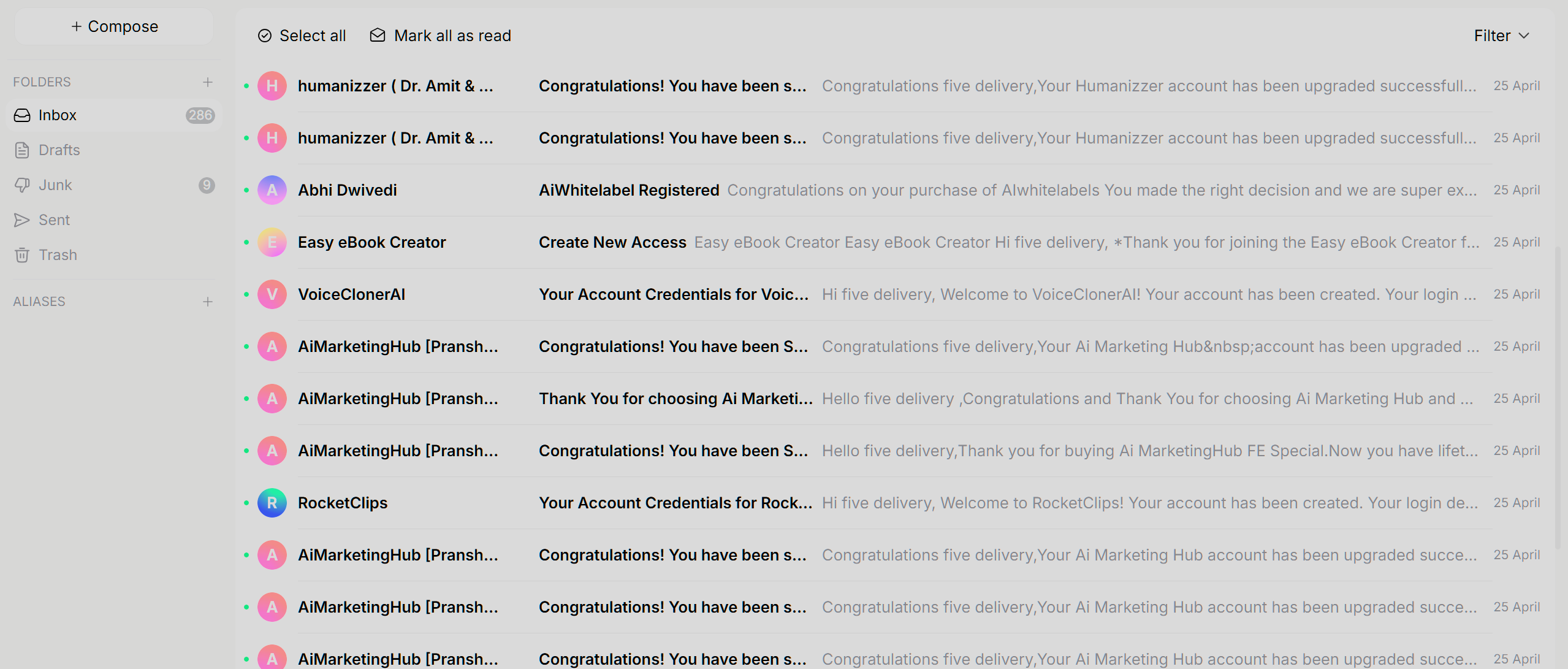Viewport: 1568px width, 669px height.
Task: Expand the Filter dropdown
Action: tap(1502, 36)
